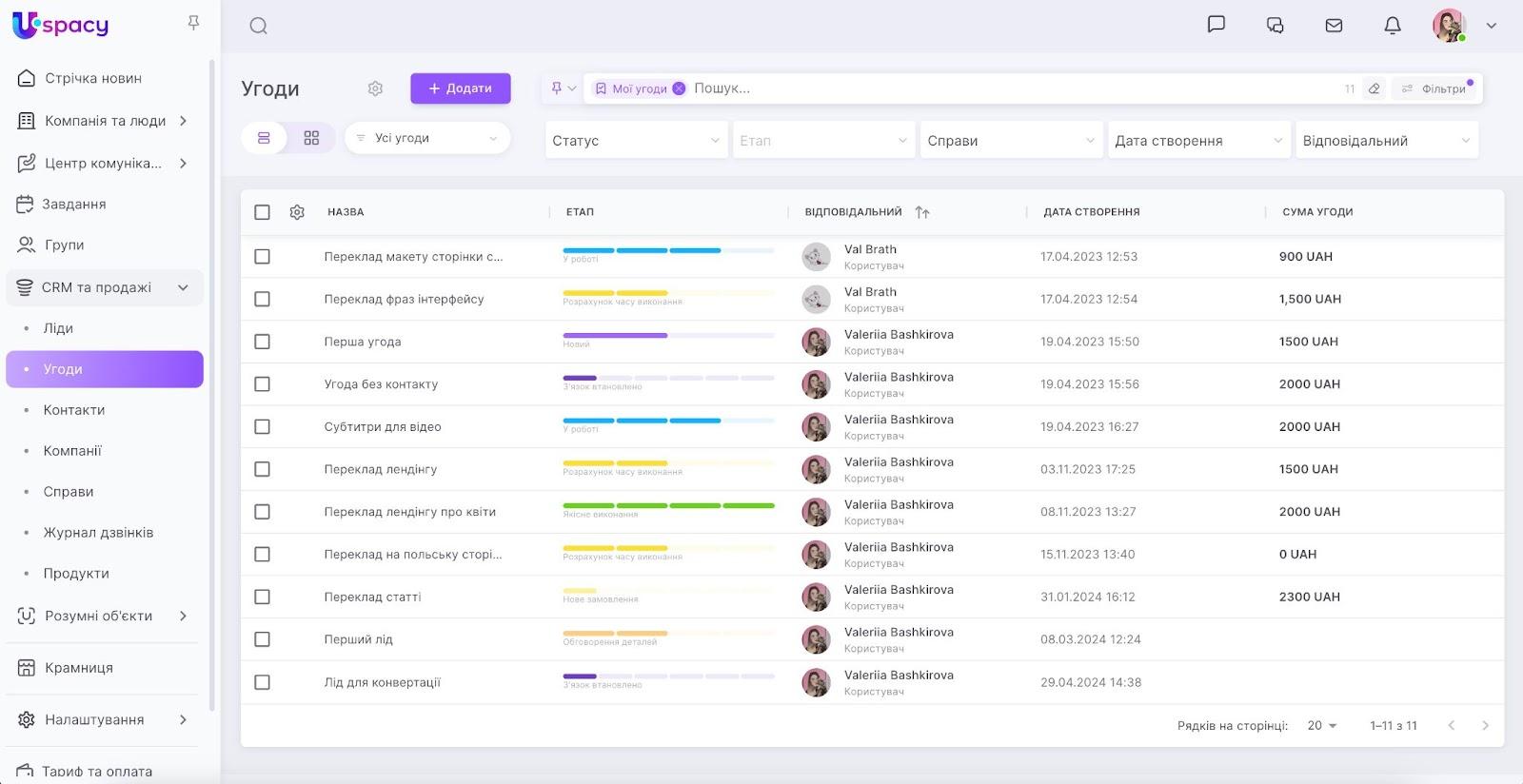This screenshot has width=1523, height=784.
Task: Click the search magnifier icon
Action: (258, 26)
